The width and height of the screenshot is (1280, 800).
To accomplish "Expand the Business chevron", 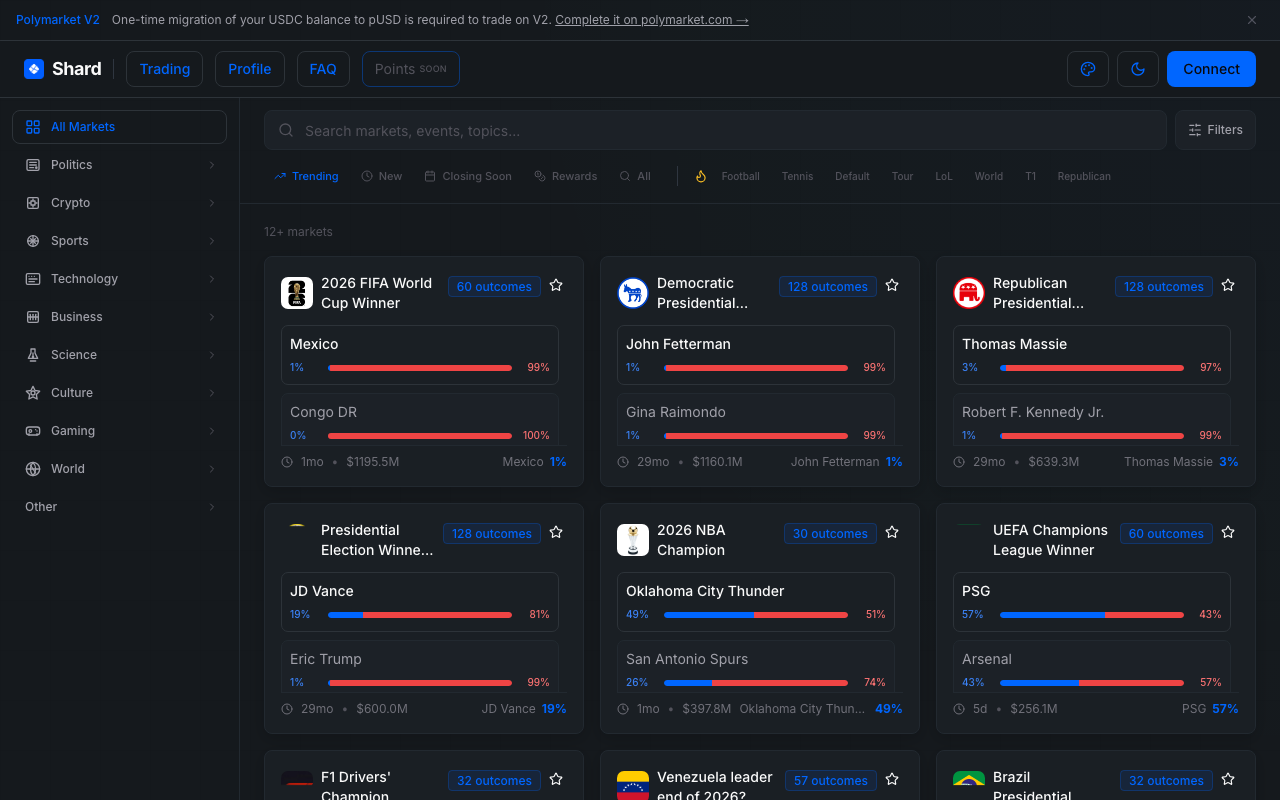I will [212, 317].
